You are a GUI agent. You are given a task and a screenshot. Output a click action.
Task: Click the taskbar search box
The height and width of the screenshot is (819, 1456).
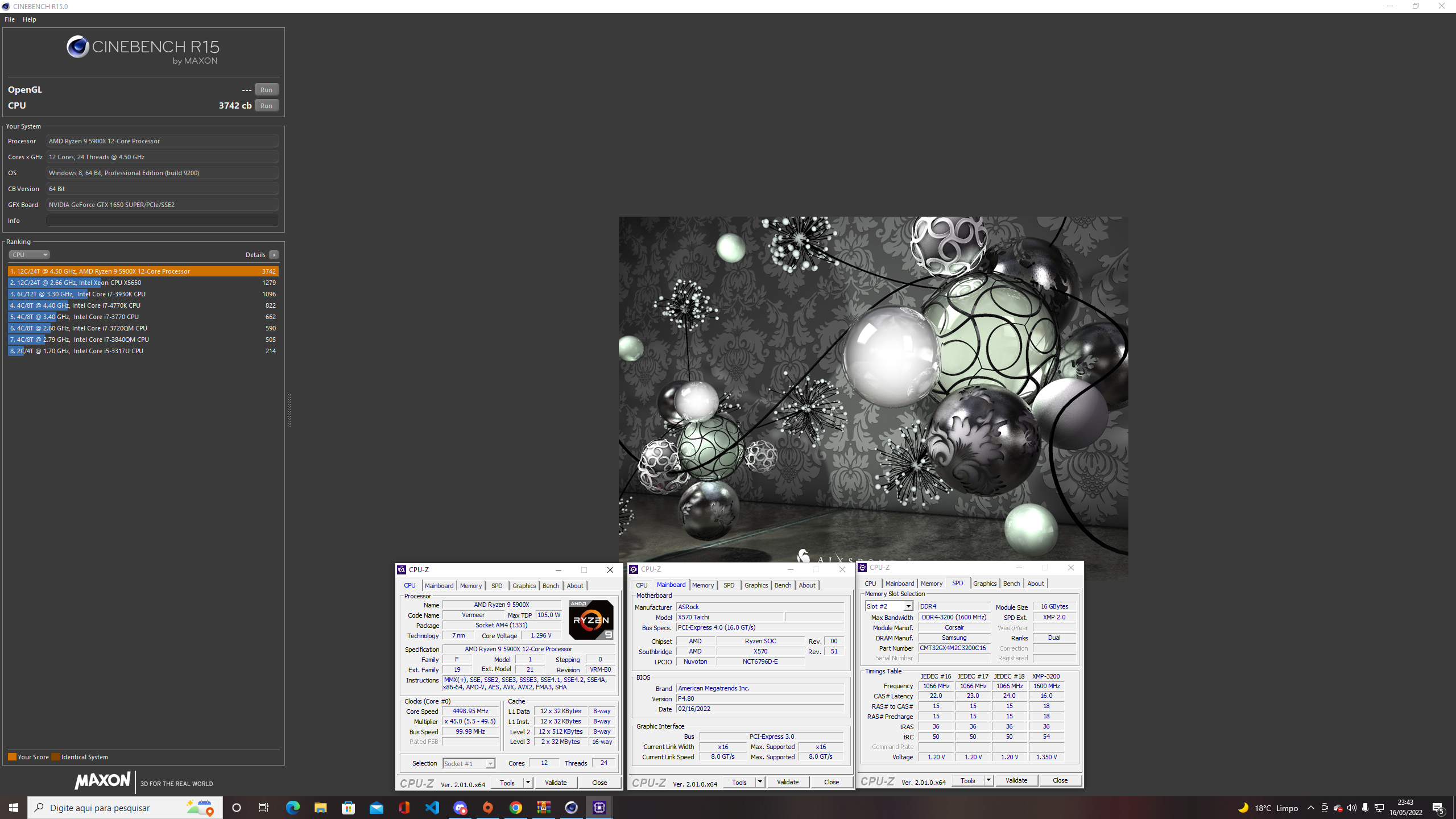pyautogui.click(x=125, y=808)
